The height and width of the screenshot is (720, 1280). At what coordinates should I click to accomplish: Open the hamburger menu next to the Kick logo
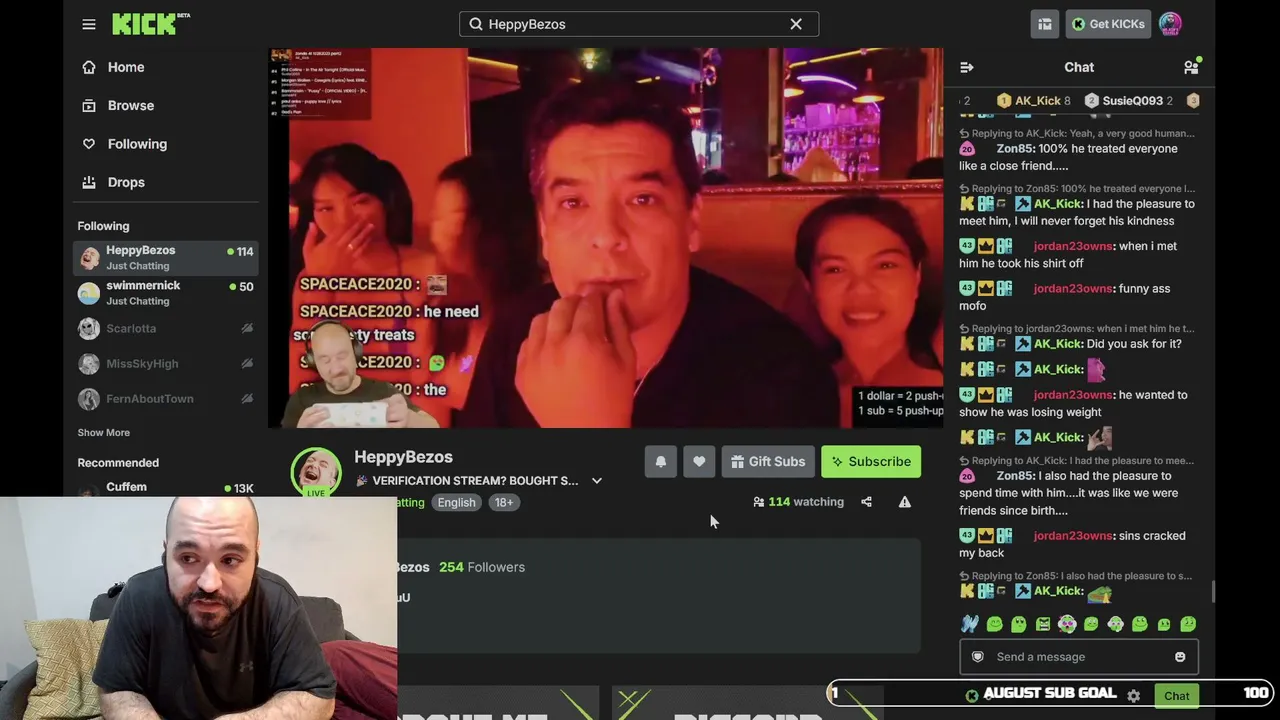pyautogui.click(x=89, y=24)
